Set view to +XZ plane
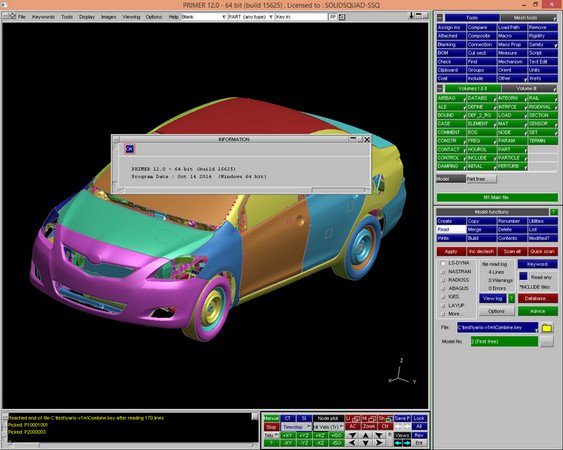 coord(320,435)
